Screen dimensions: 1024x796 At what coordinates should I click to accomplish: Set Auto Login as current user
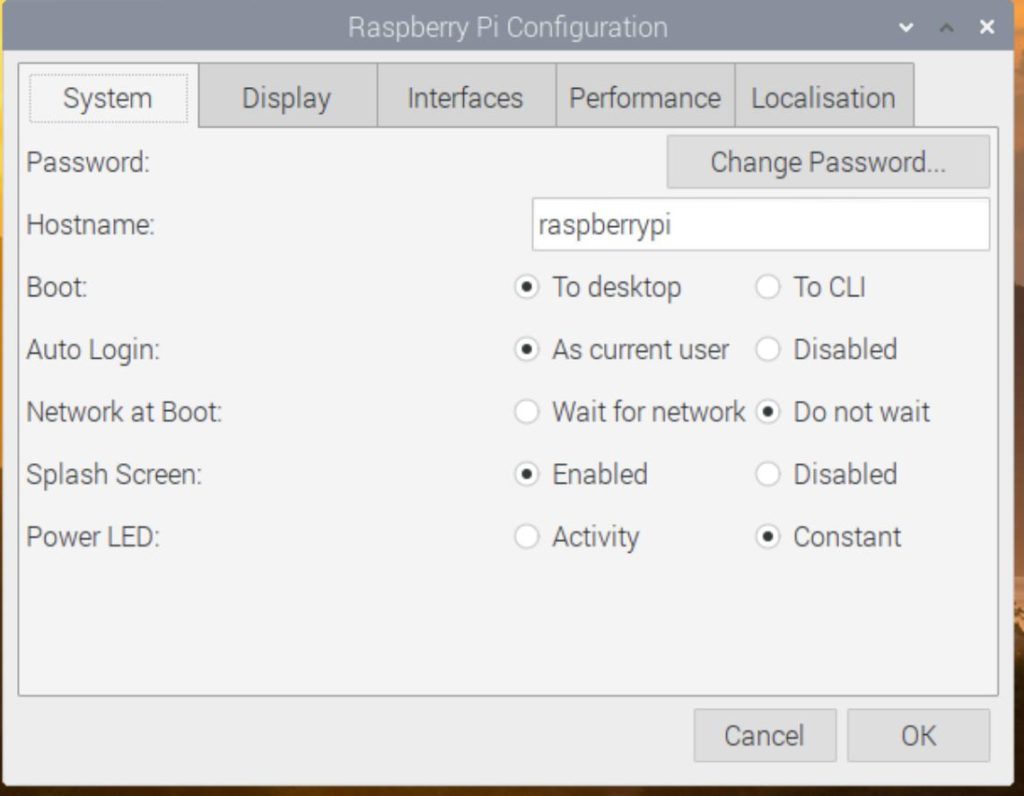pyautogui.click(x=527, y=349)
